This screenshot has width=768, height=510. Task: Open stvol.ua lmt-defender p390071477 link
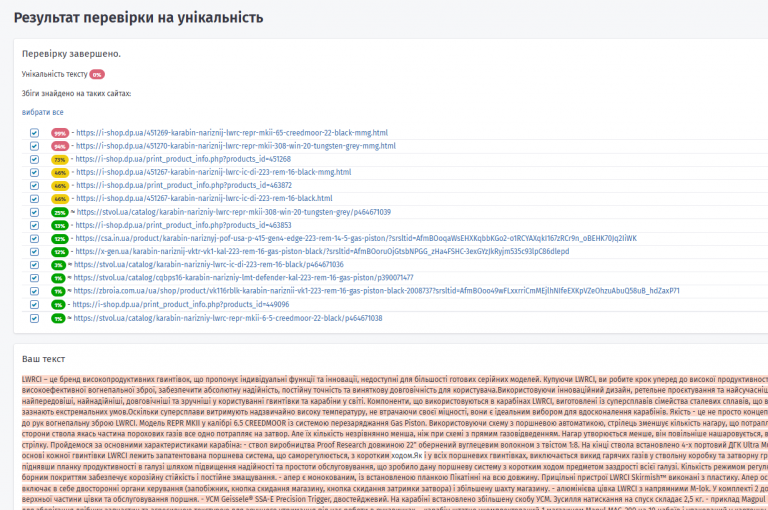click(x=243, y=277)
